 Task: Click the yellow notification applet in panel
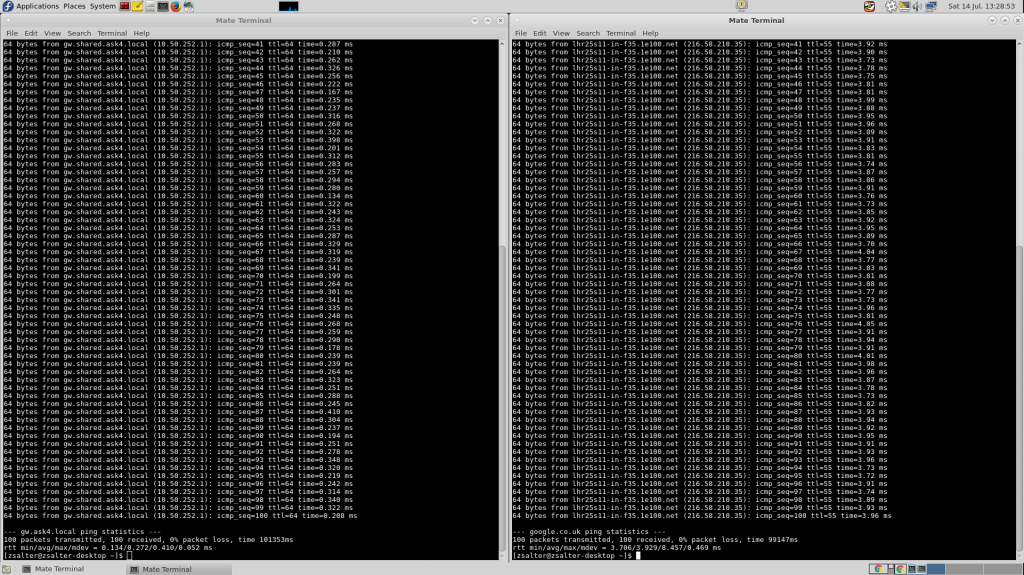click(x=741, y=6)
